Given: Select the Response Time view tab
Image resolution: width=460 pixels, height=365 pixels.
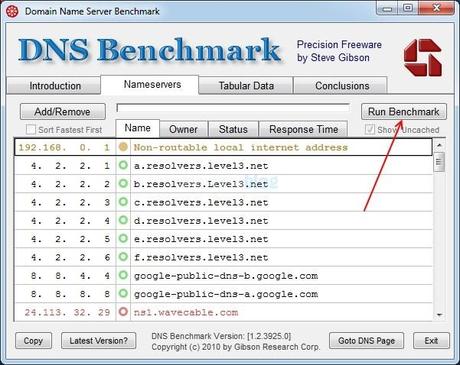Looking at the screenshot, I should pos(303,129).
